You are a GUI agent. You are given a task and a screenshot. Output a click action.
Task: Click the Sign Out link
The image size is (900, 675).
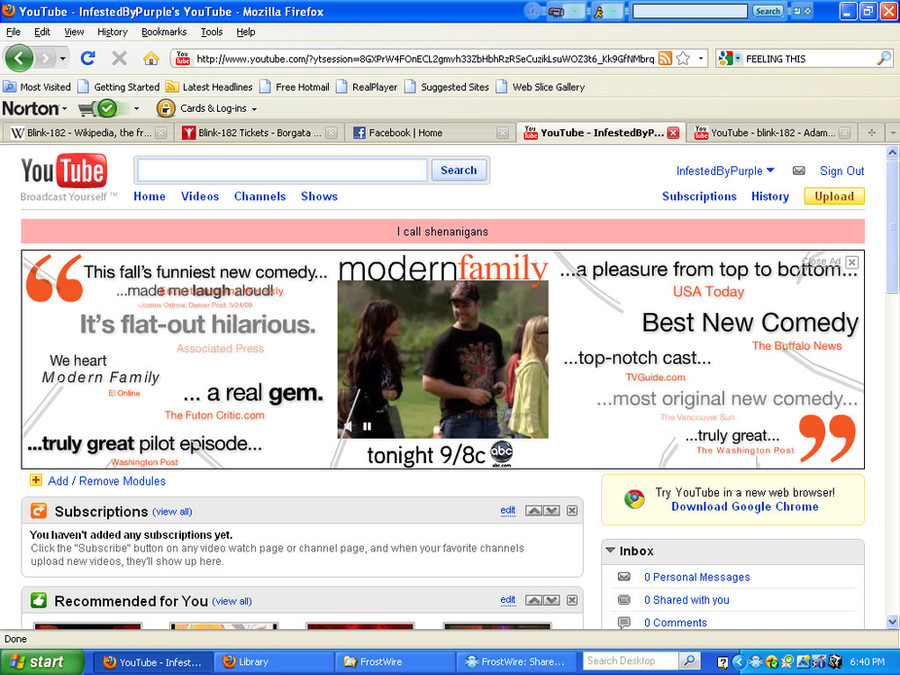click(x=841, y=170)
